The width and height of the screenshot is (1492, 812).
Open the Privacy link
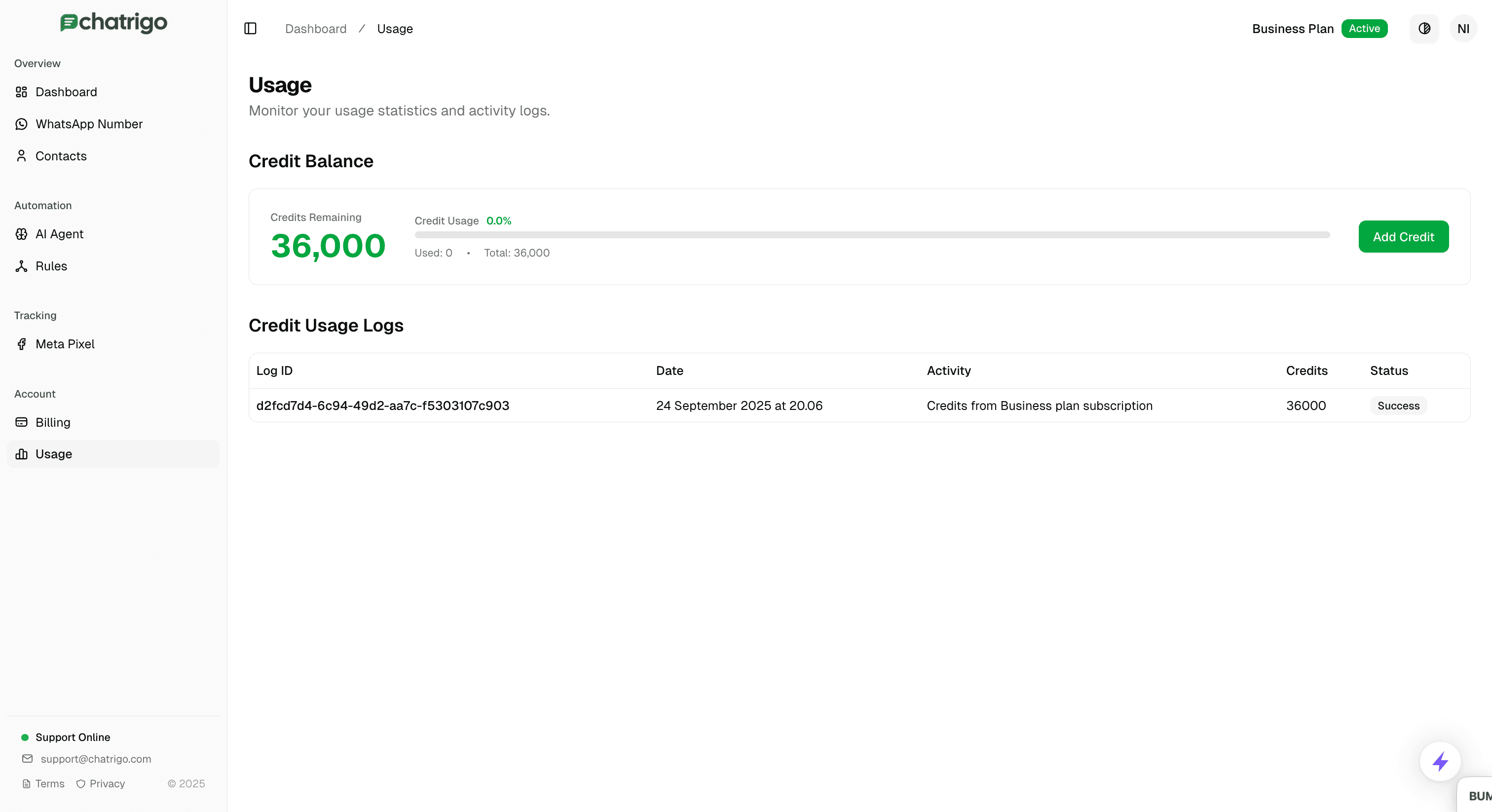107,783
